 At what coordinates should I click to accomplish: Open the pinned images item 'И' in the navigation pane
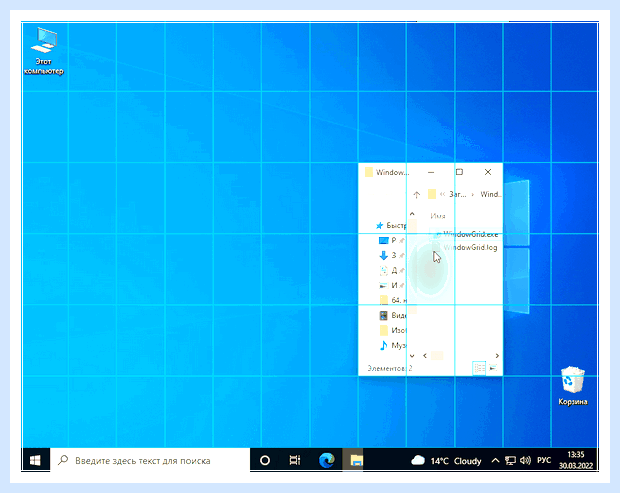pyautogui.click(x=391, y=285)
